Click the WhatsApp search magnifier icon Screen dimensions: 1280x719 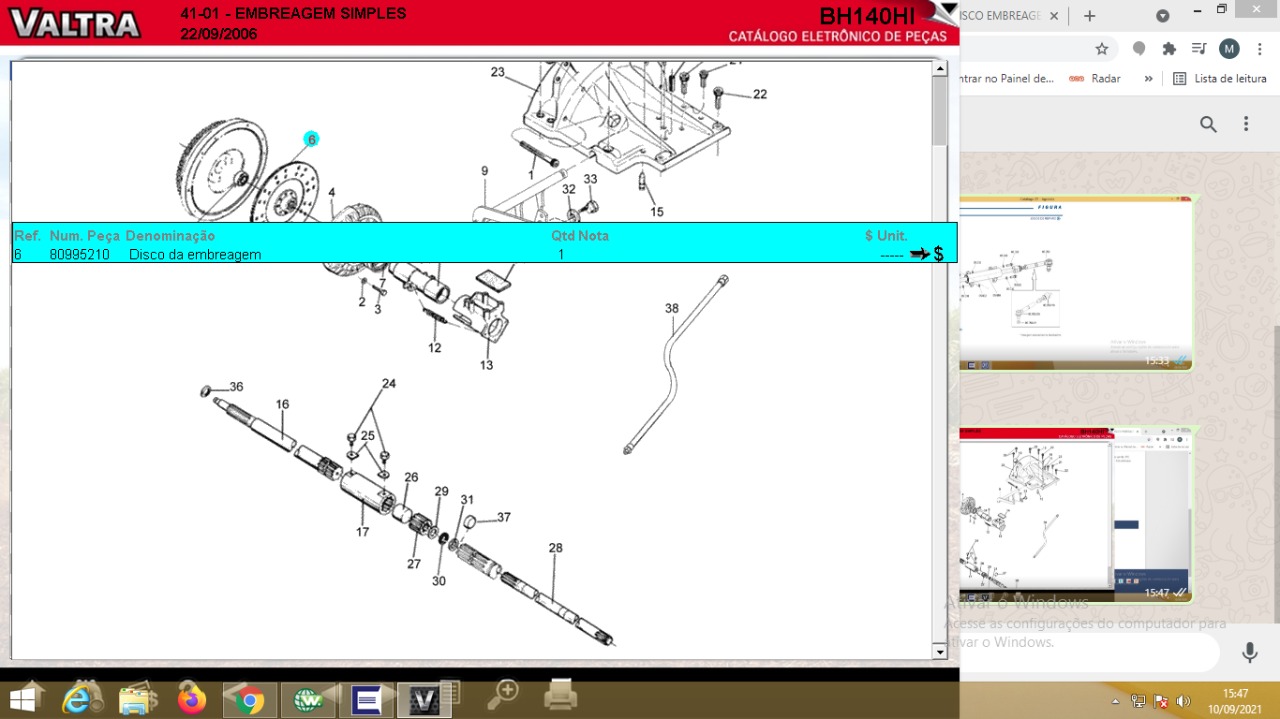point(1208,124)
